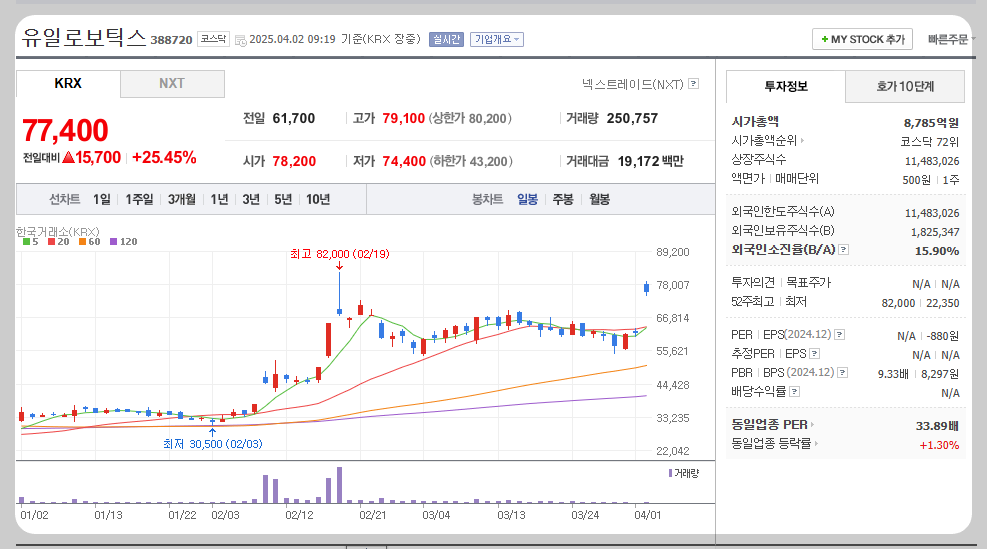Select 3개월 line chart range
Screen dimensions: 987x549
click(181, 200)
